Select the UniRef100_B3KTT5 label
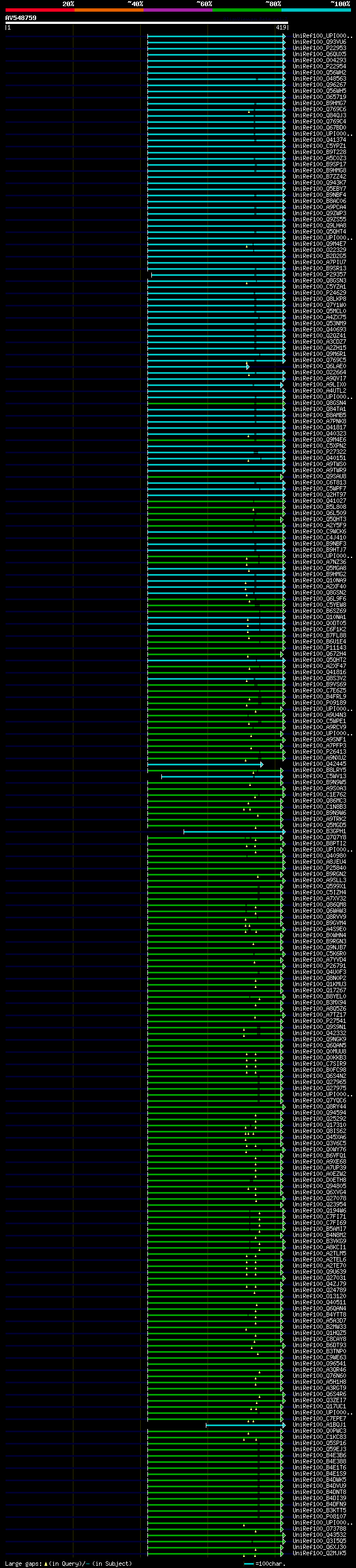 point(319,1511)
